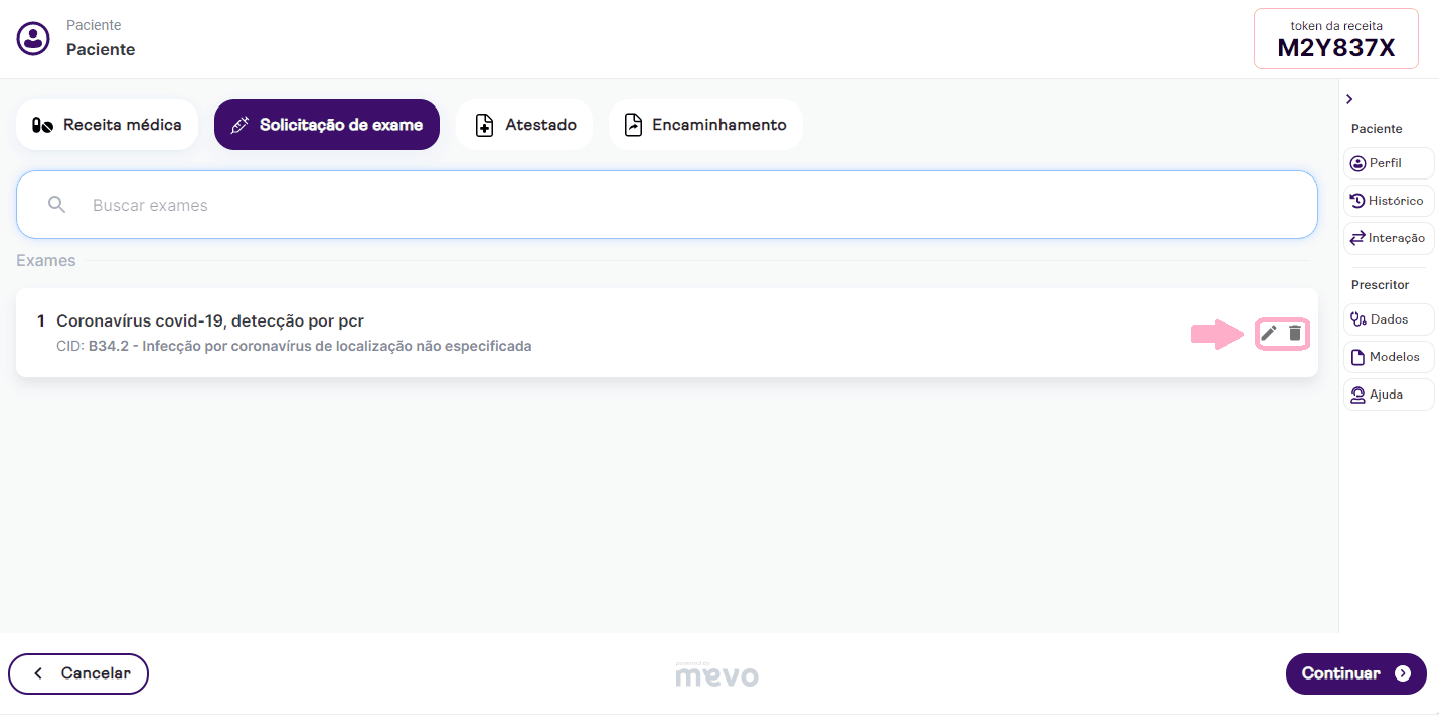Open the prescriber Dados section

pos(1388,319)
